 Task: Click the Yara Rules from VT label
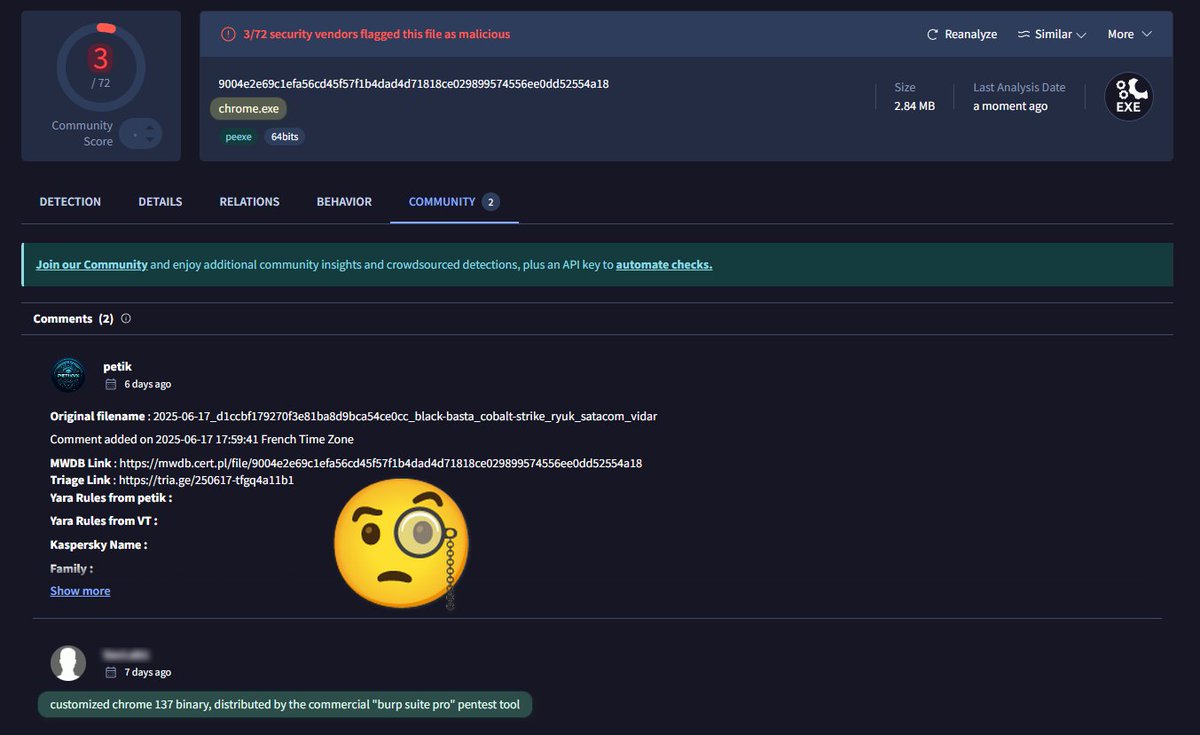point(104,521)
